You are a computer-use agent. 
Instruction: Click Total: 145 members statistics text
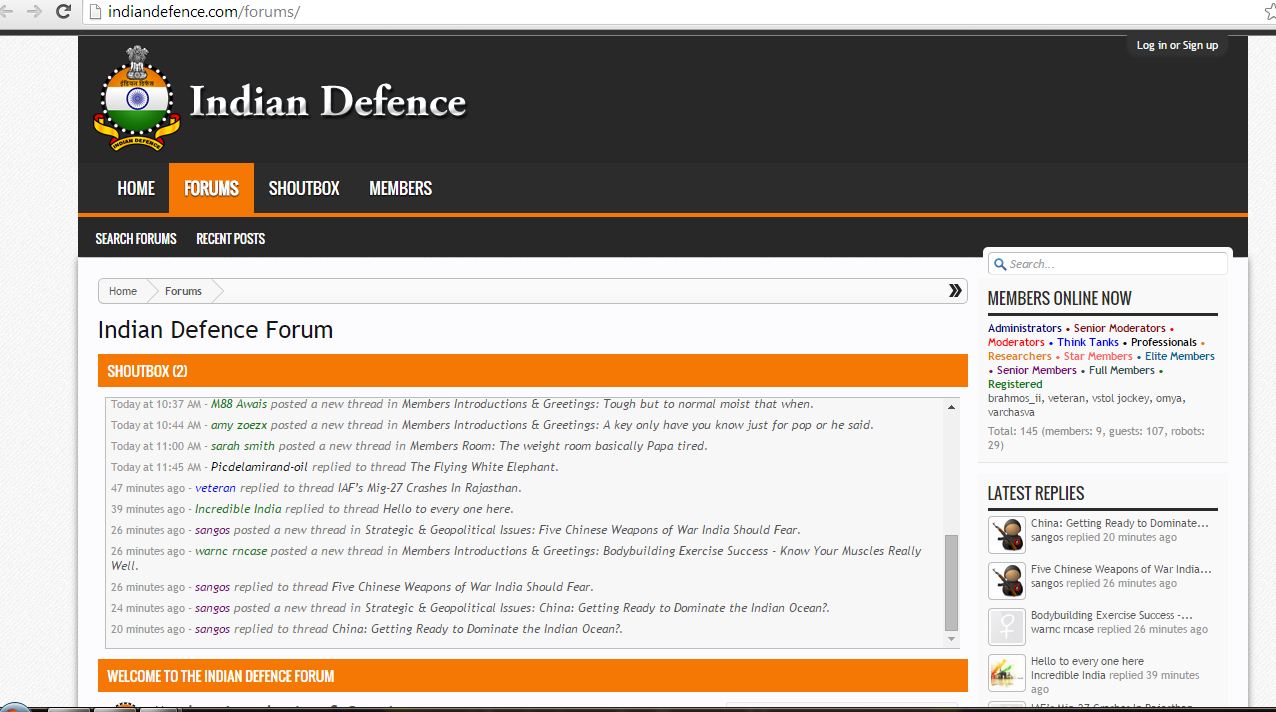click(1096, 438)
